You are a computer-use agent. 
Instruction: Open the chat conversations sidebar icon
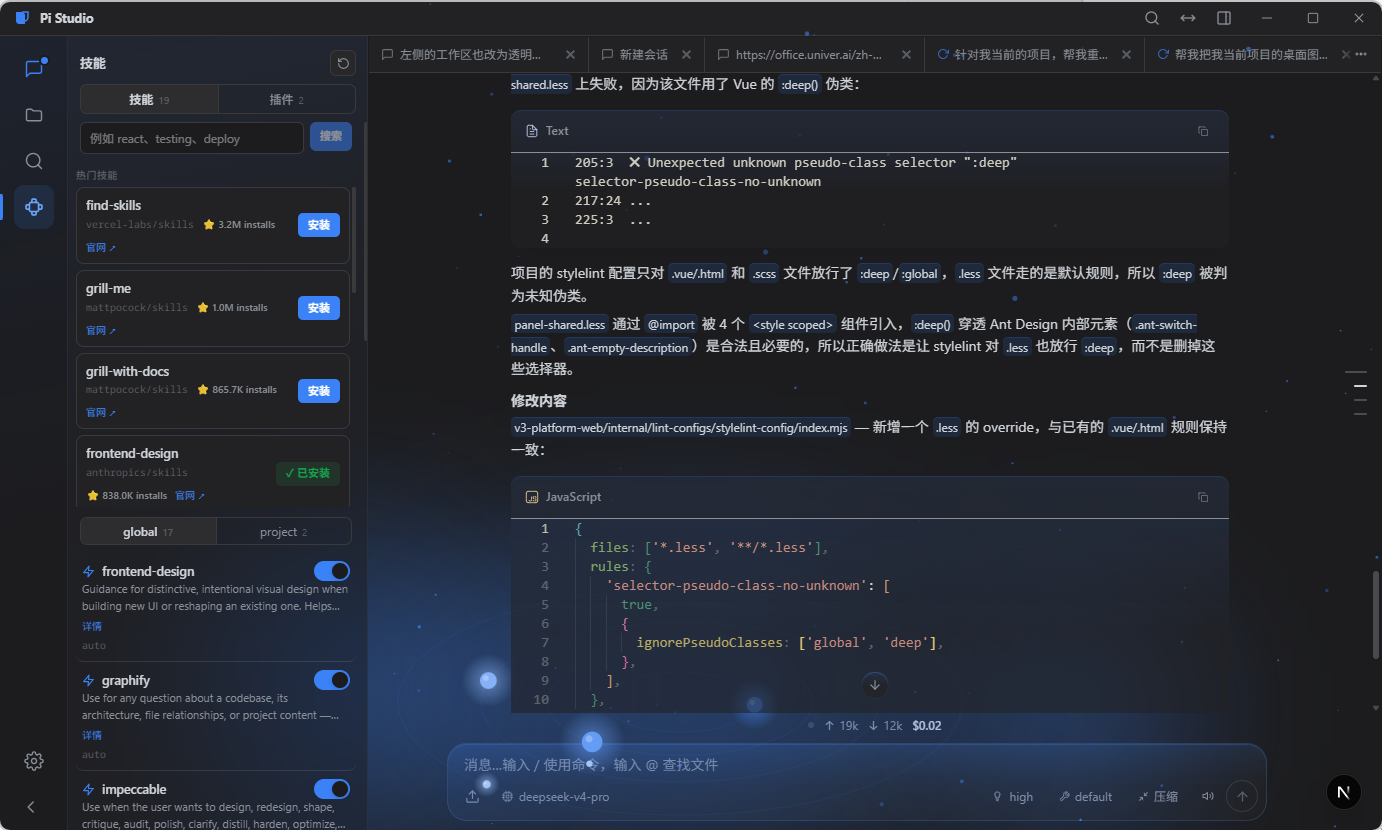pyautogui.click(x=34, y=68)
